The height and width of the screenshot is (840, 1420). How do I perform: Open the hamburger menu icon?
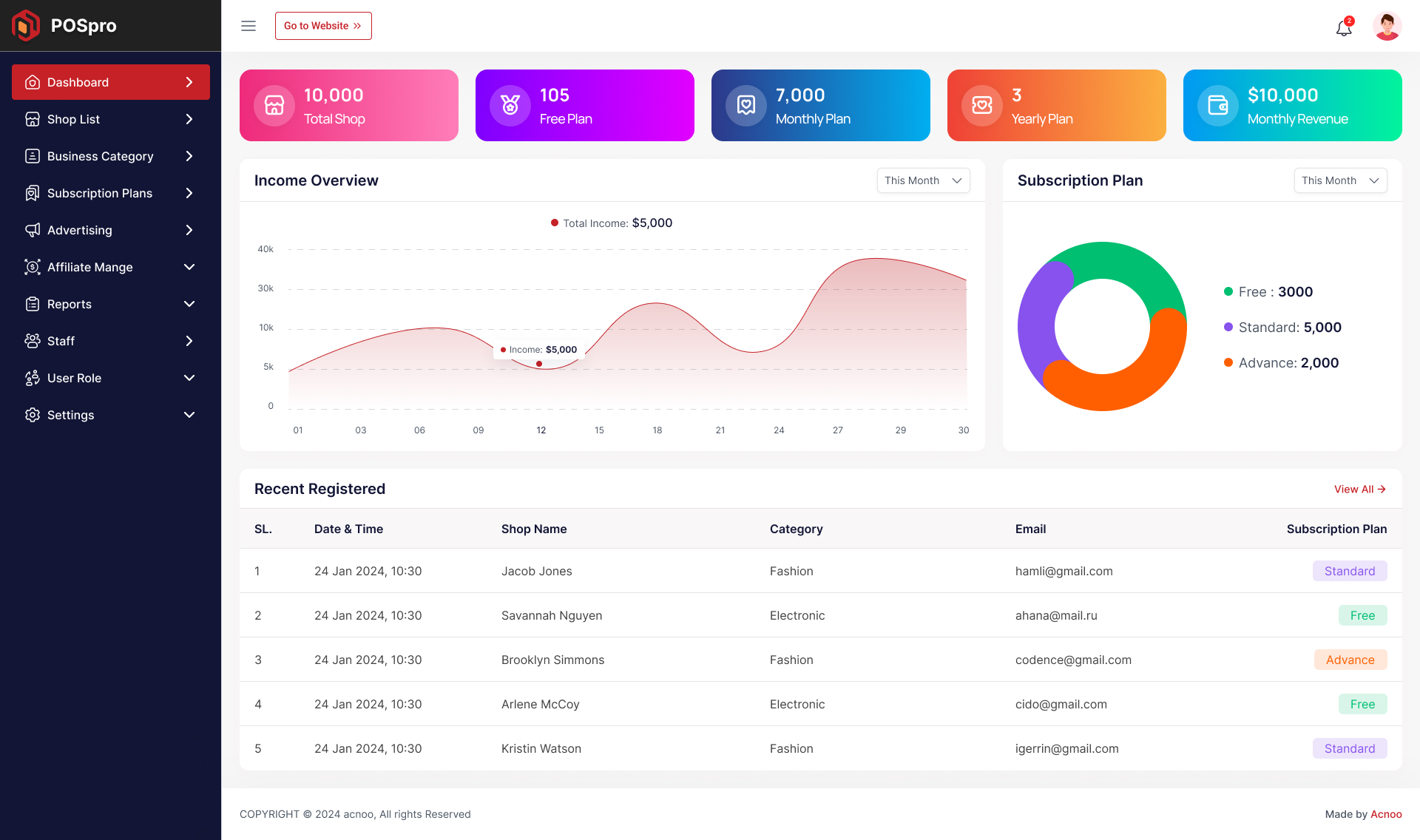click(248, 25)
